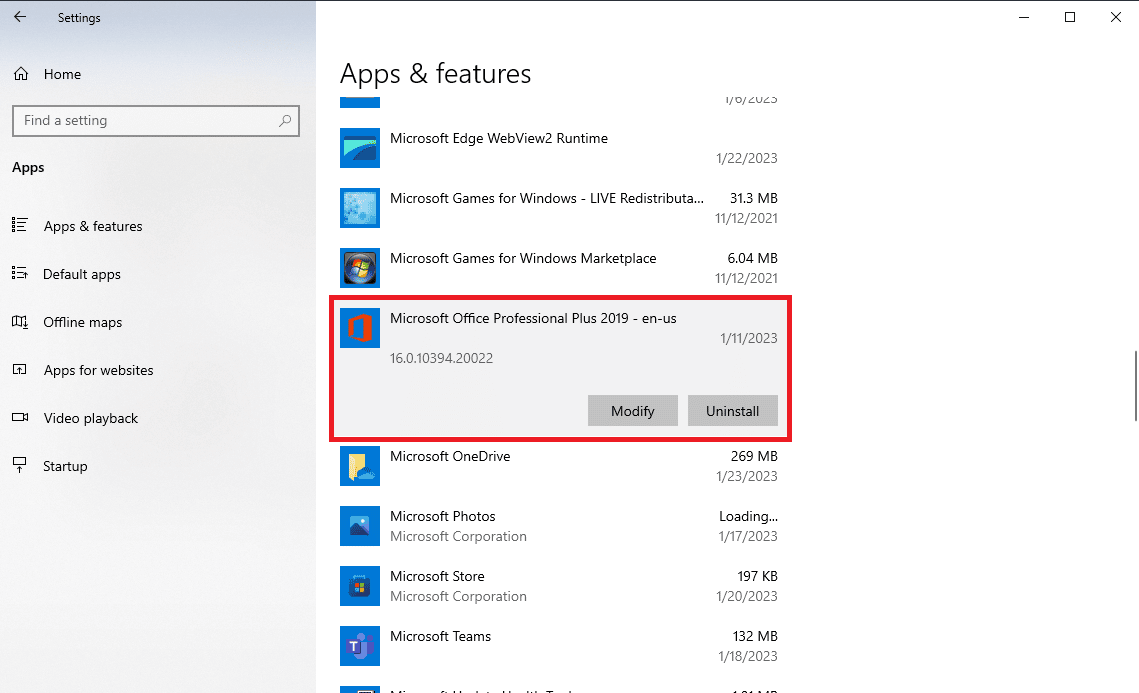
Task: Click the Apps & features list icon
Action: [x=20, y=225]
